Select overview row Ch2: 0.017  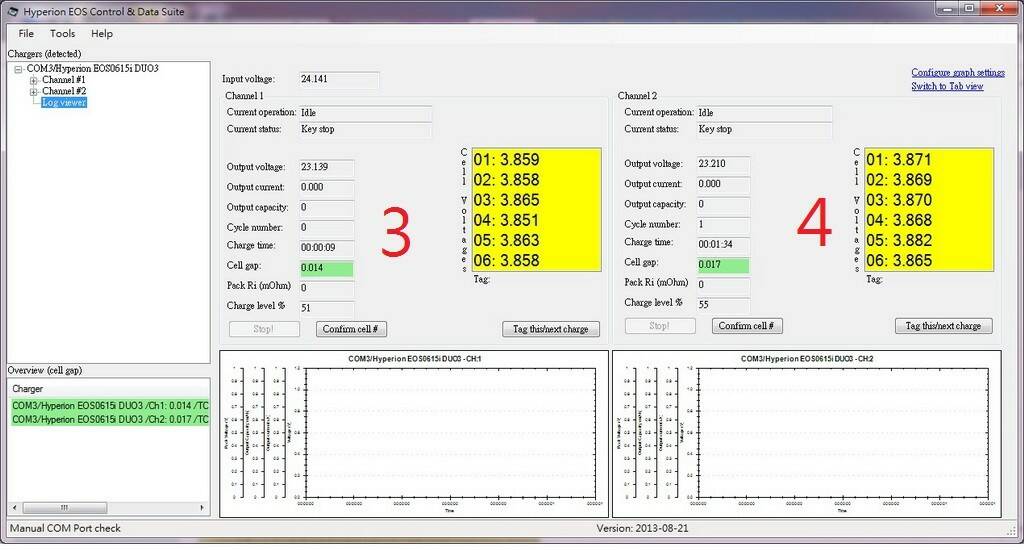coord(110,419)
